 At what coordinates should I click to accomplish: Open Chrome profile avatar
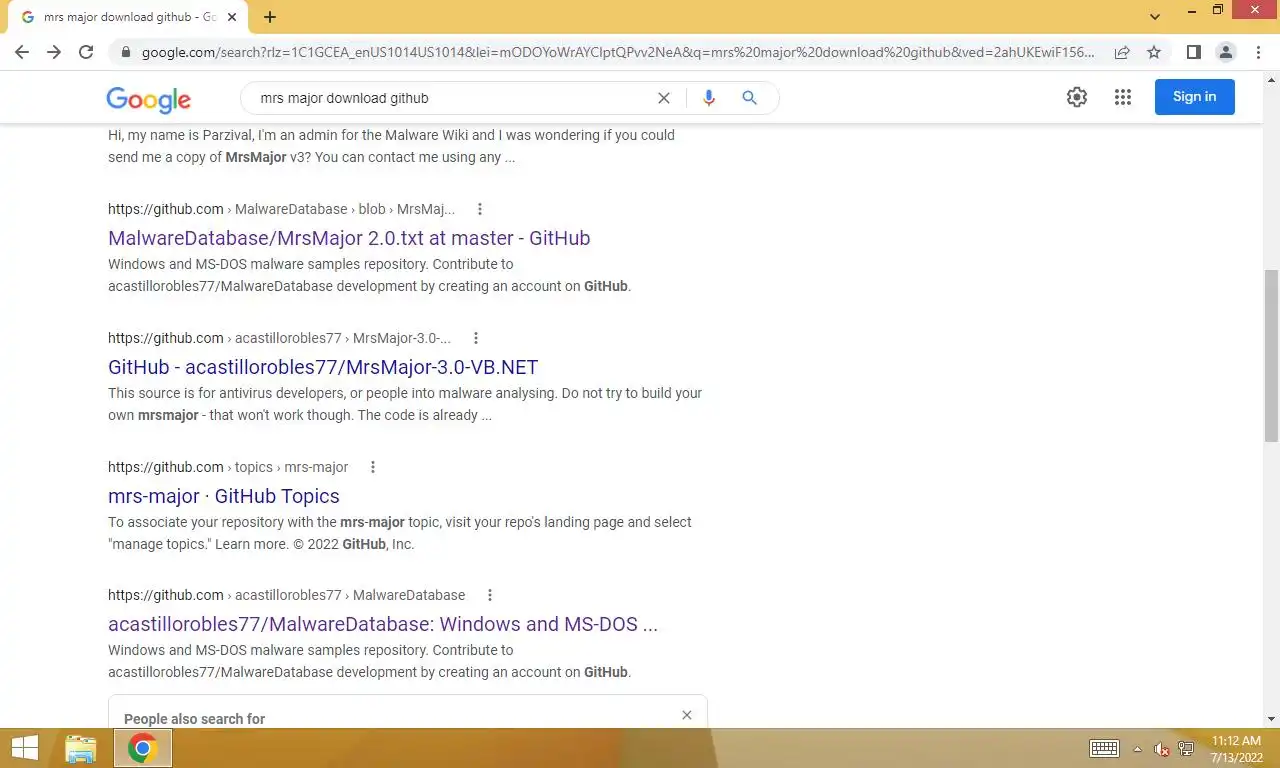[x=1226, y=52]
